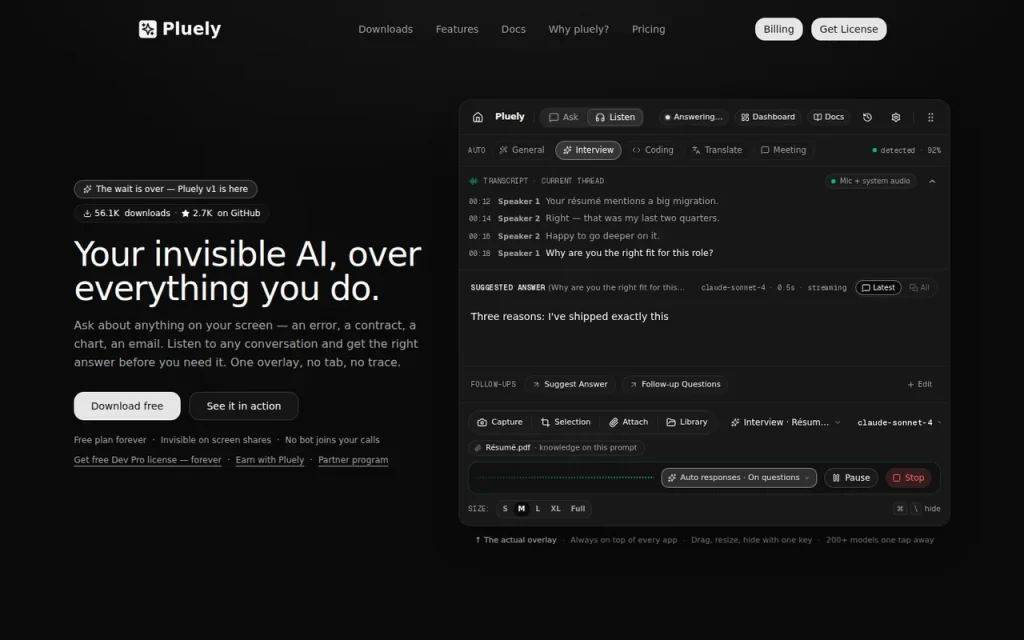This screenshot has width=1024, height=640.
Task: Click the Attach paperclip button
Action: point(628,422)
